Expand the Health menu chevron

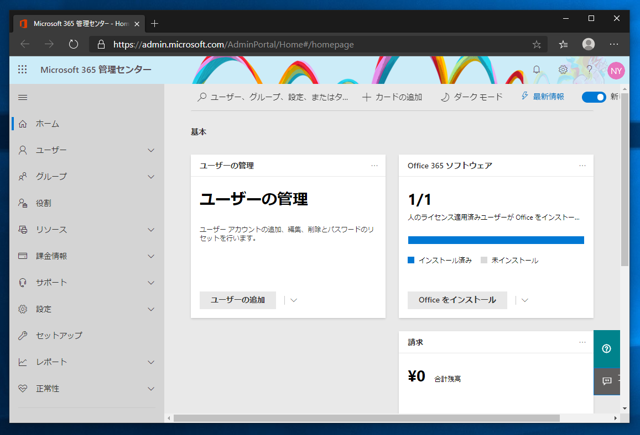pyautogui.click(x=151, y=388)
